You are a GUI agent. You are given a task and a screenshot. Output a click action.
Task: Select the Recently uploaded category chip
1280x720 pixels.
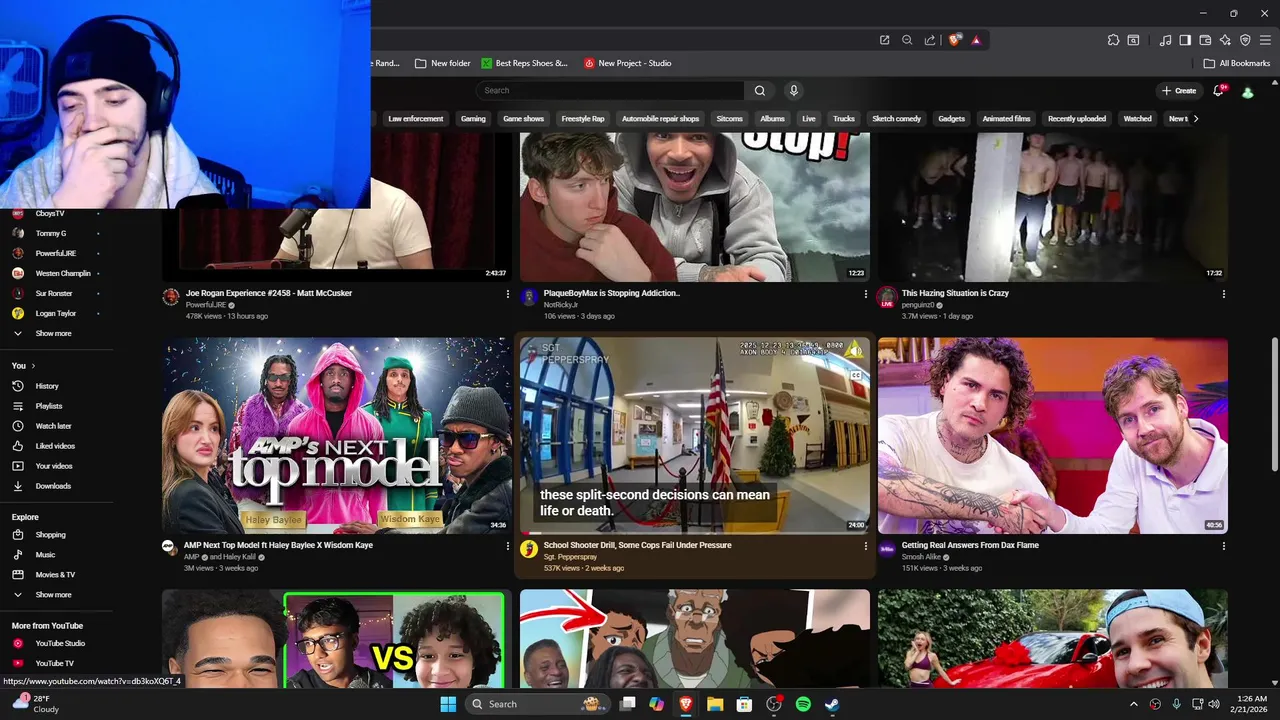click(x=1077, y=119)
